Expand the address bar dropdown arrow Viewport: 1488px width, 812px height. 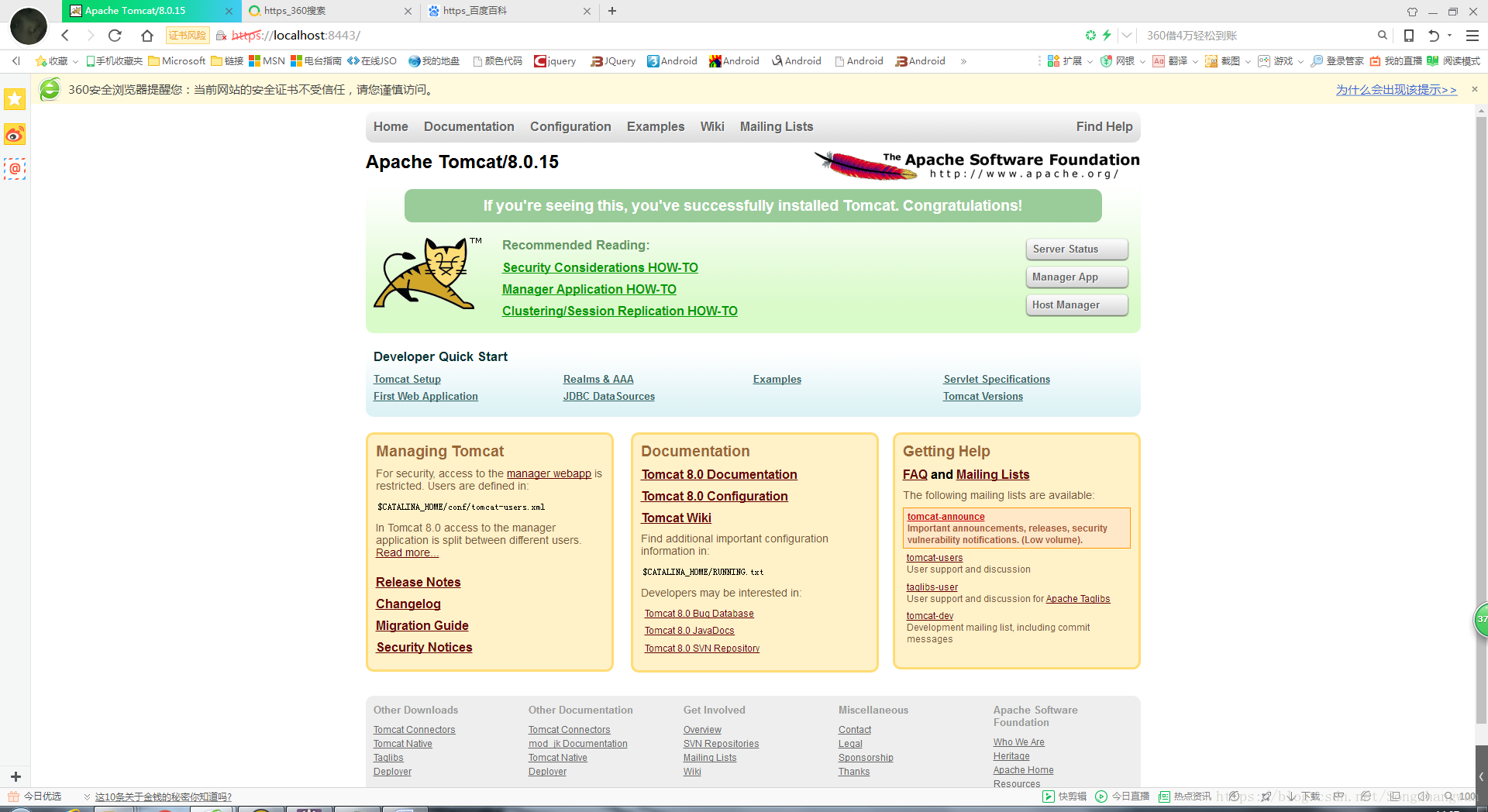[x=1127, y=35]
